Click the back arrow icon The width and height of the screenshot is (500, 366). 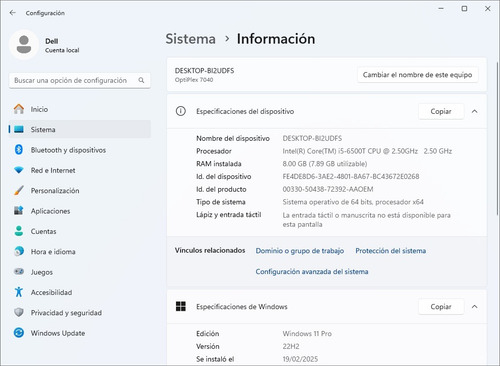(13, 13)
